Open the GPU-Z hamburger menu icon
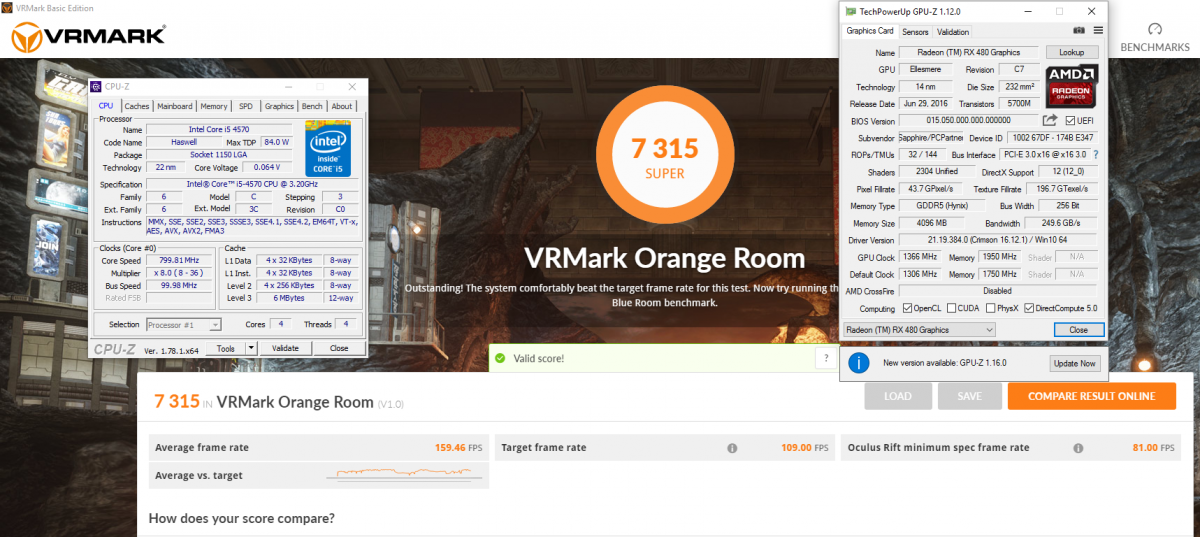This screenshot has width=1200, height=537. point(1098,31)
